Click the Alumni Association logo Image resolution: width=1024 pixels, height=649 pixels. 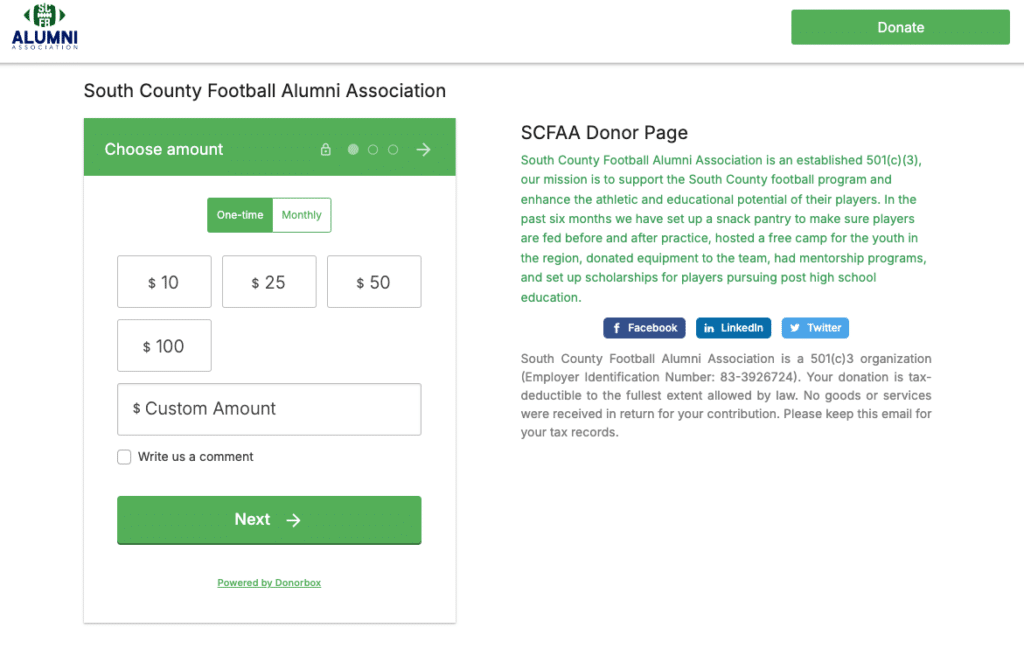pos(44,27)
